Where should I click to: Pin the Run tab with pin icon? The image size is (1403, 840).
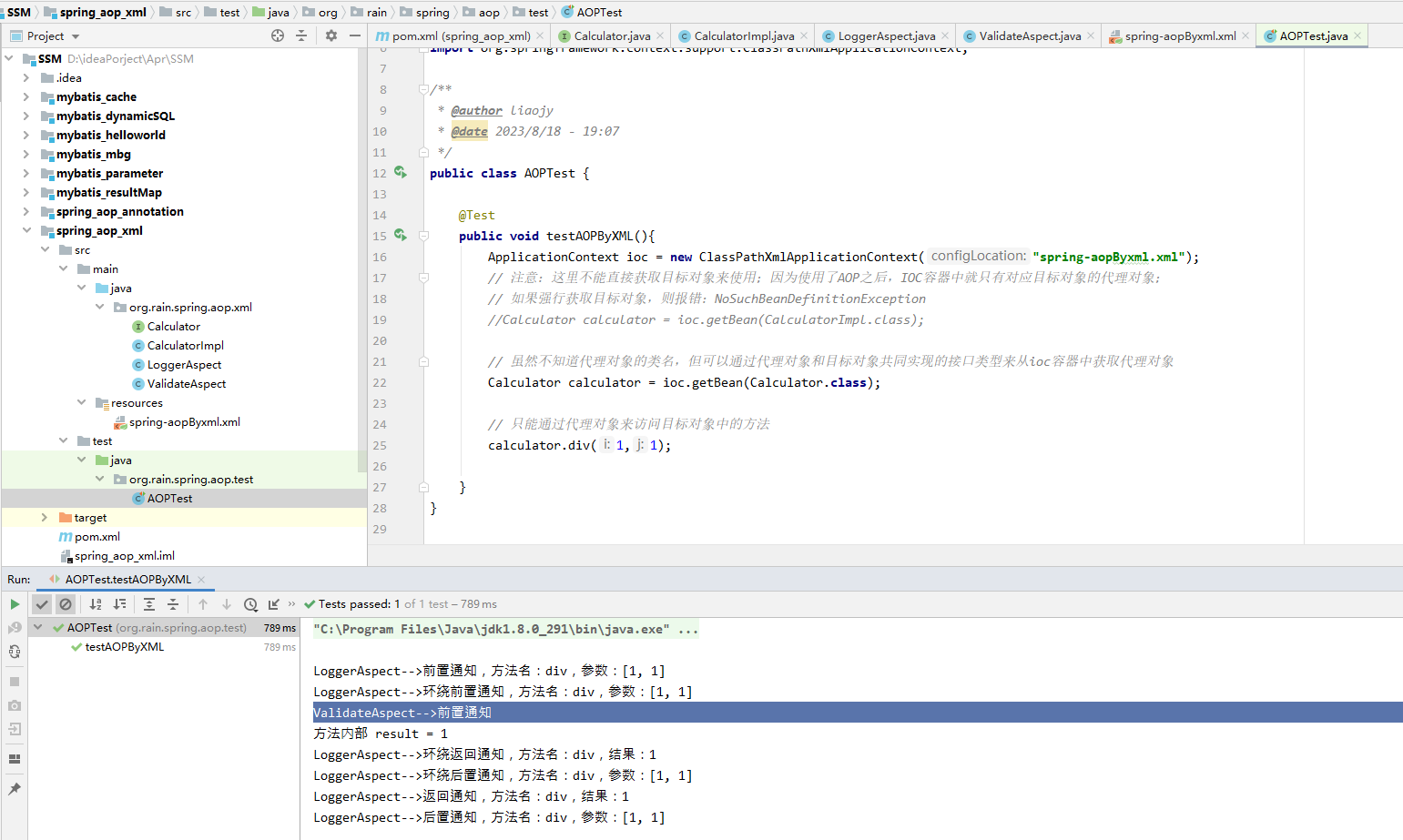(x=15, y=789)
